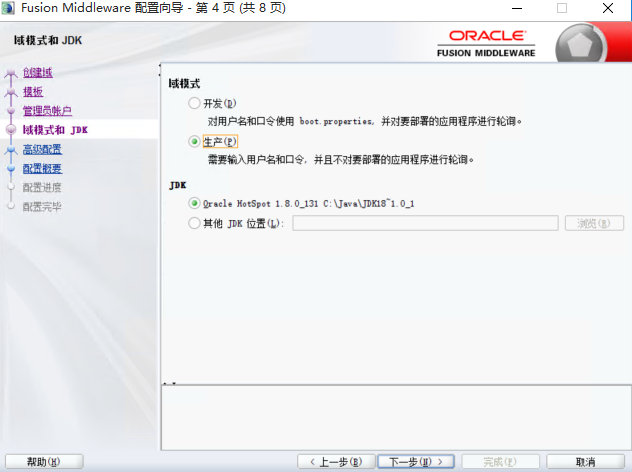Click the Oracle Fusion Middleware logo
The width and height of the screenshot is (632, 472).
tap(486, 44)
